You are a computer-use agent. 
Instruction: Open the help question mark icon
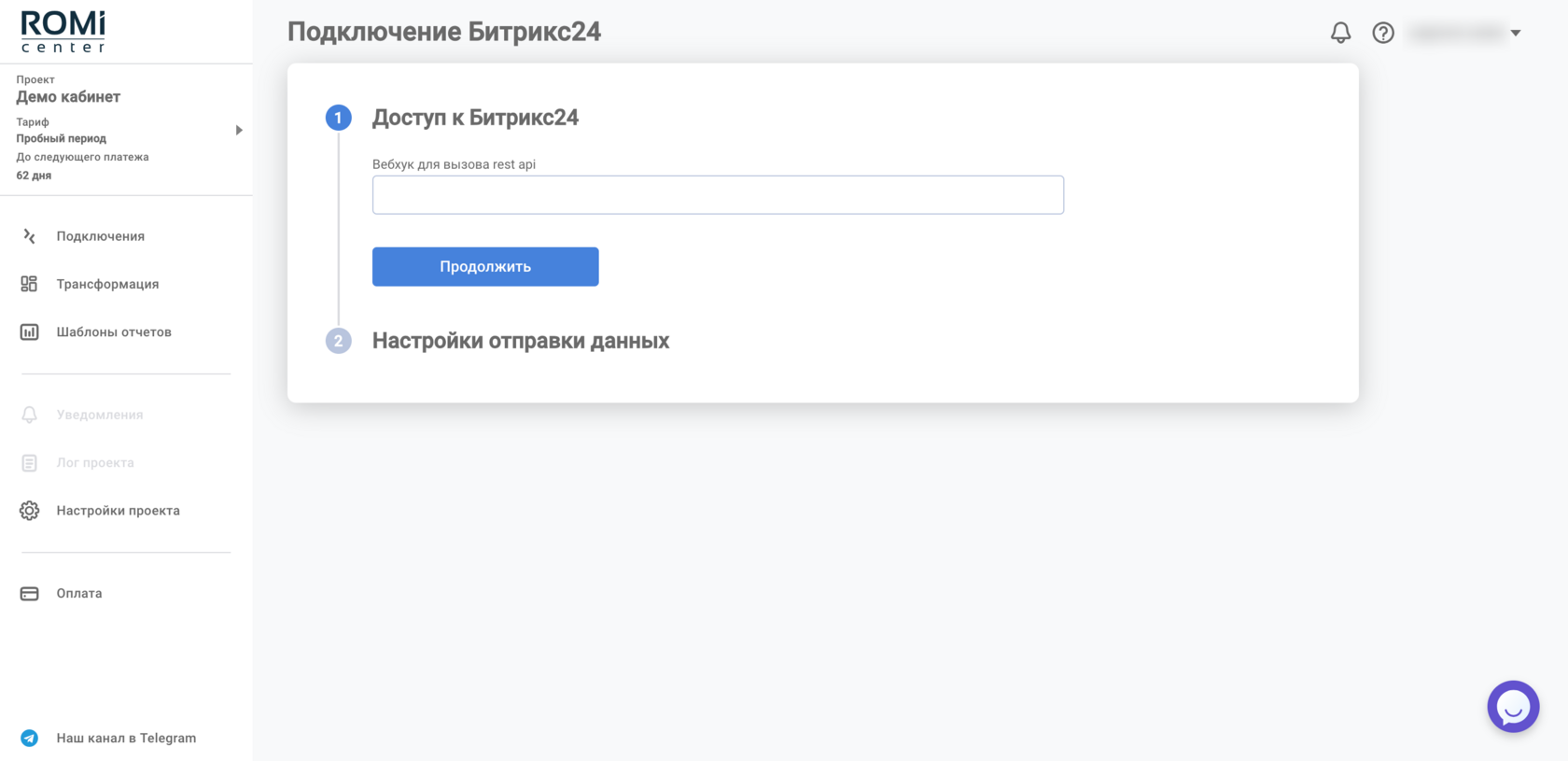1383,33
